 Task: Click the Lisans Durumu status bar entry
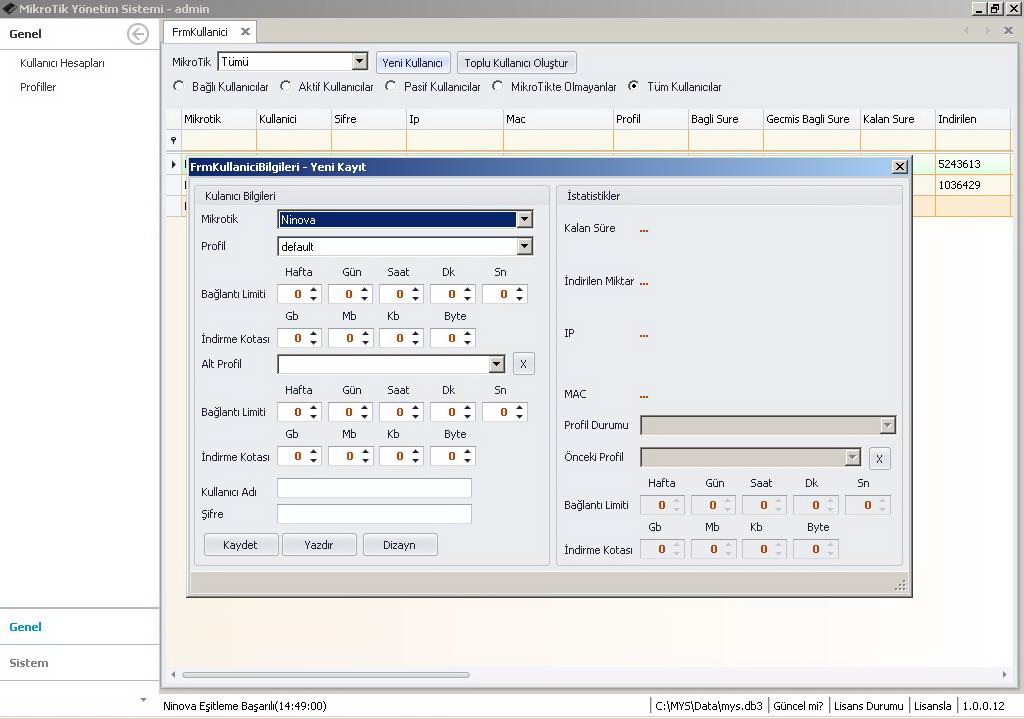(869, 706)
